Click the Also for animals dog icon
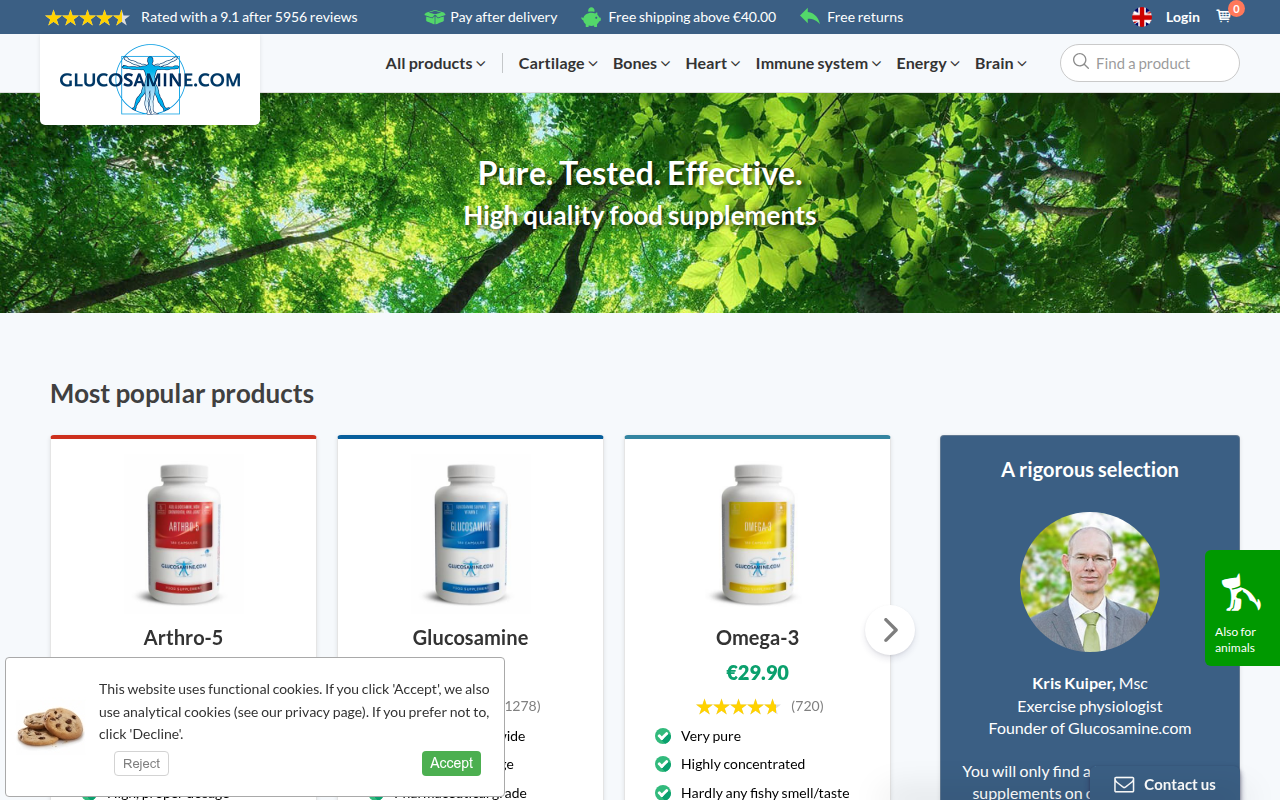 (1241, 594)
